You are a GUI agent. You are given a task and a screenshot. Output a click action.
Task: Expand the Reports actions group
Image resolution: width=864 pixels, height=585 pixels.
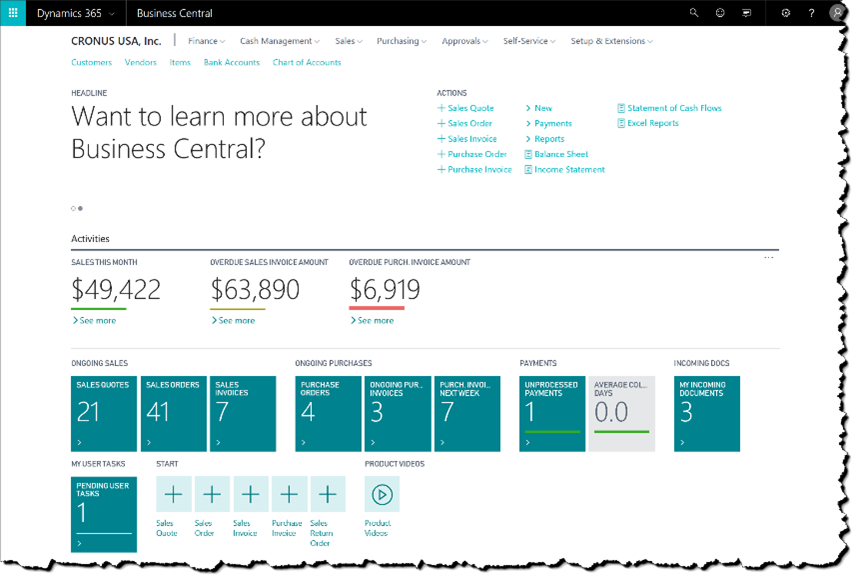tap(544, 139)
